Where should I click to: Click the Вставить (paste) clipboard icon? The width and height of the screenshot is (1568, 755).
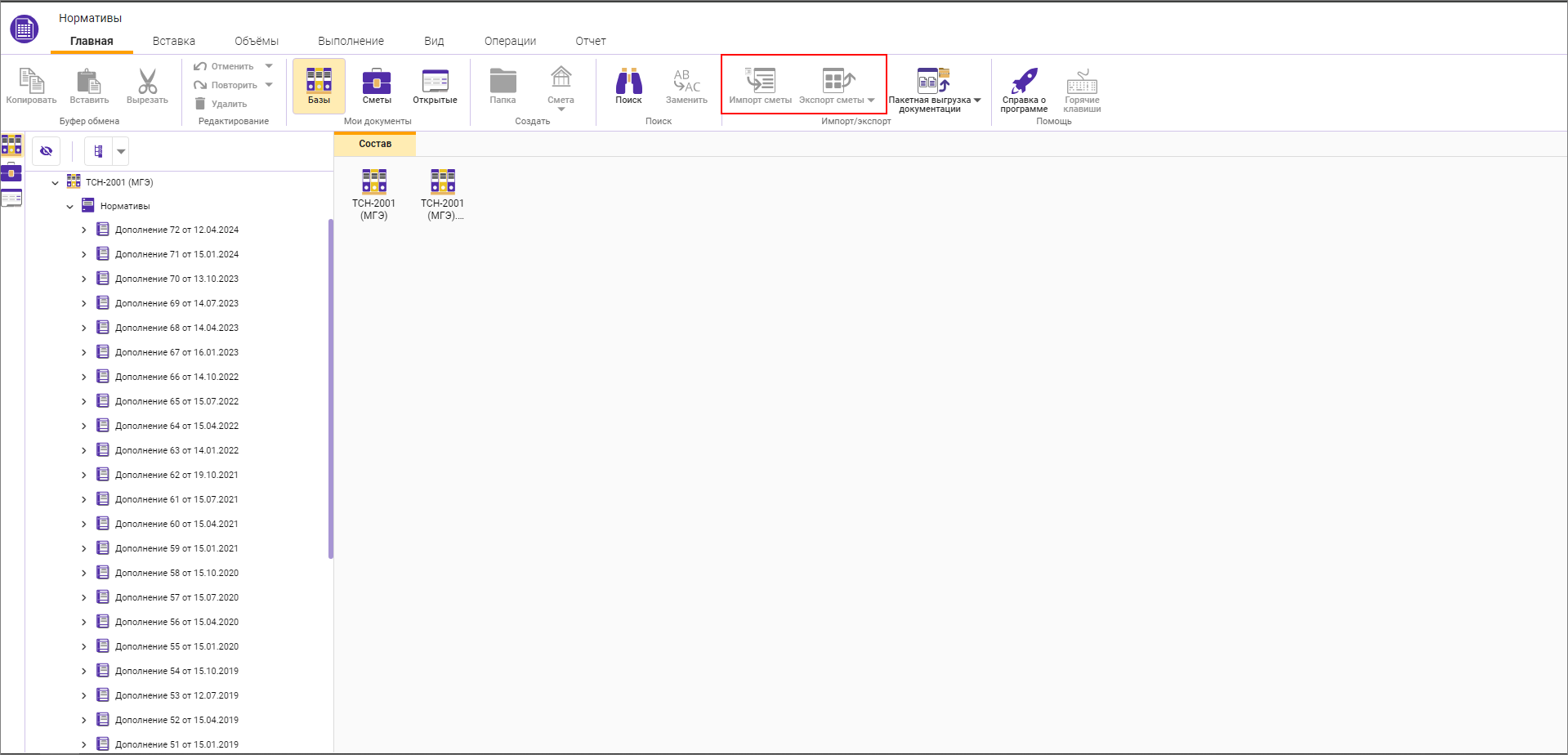coord(88,81)
